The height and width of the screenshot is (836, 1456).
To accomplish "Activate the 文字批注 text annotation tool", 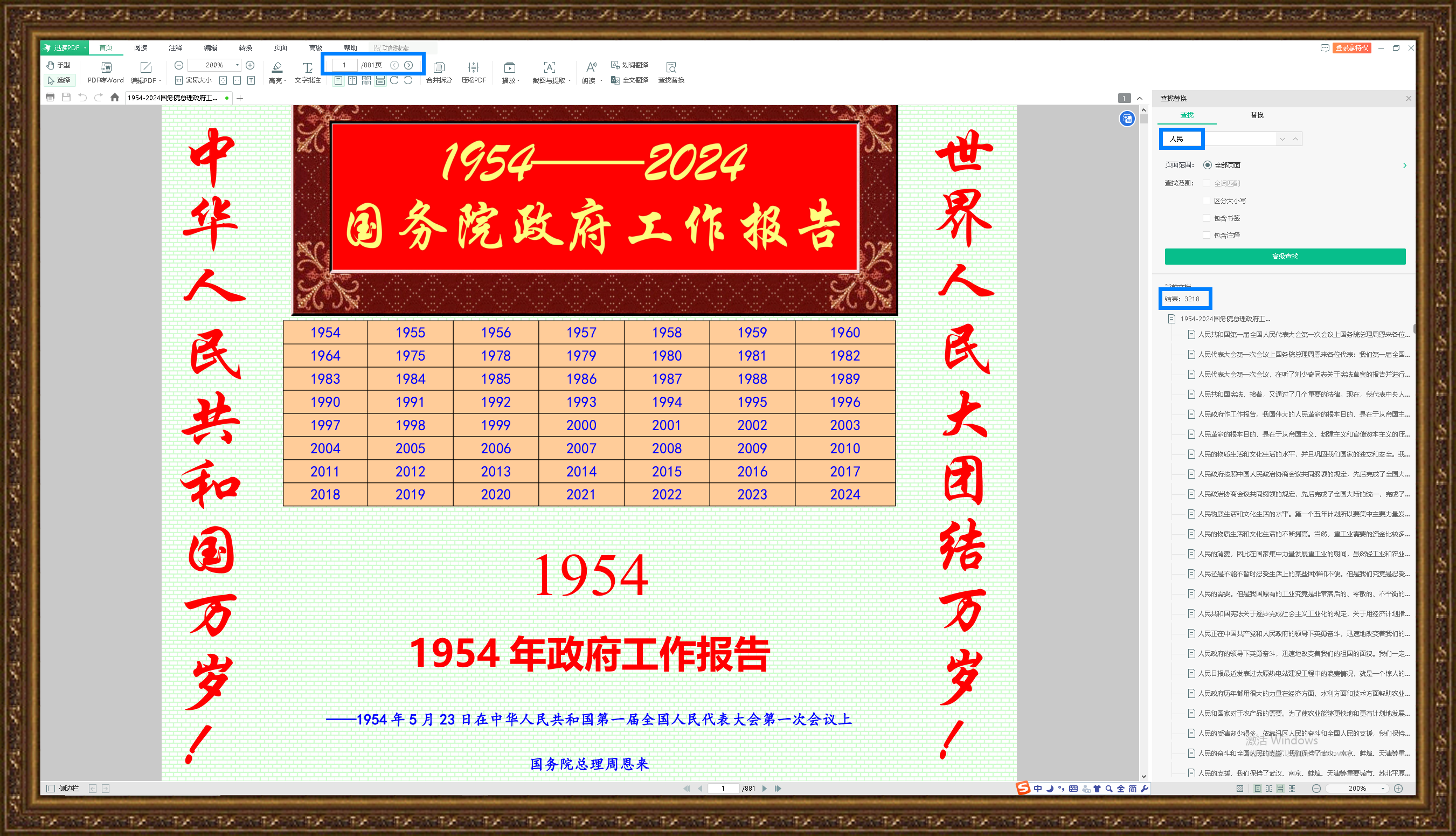I will pyautogui.click(x=308, y=68).
